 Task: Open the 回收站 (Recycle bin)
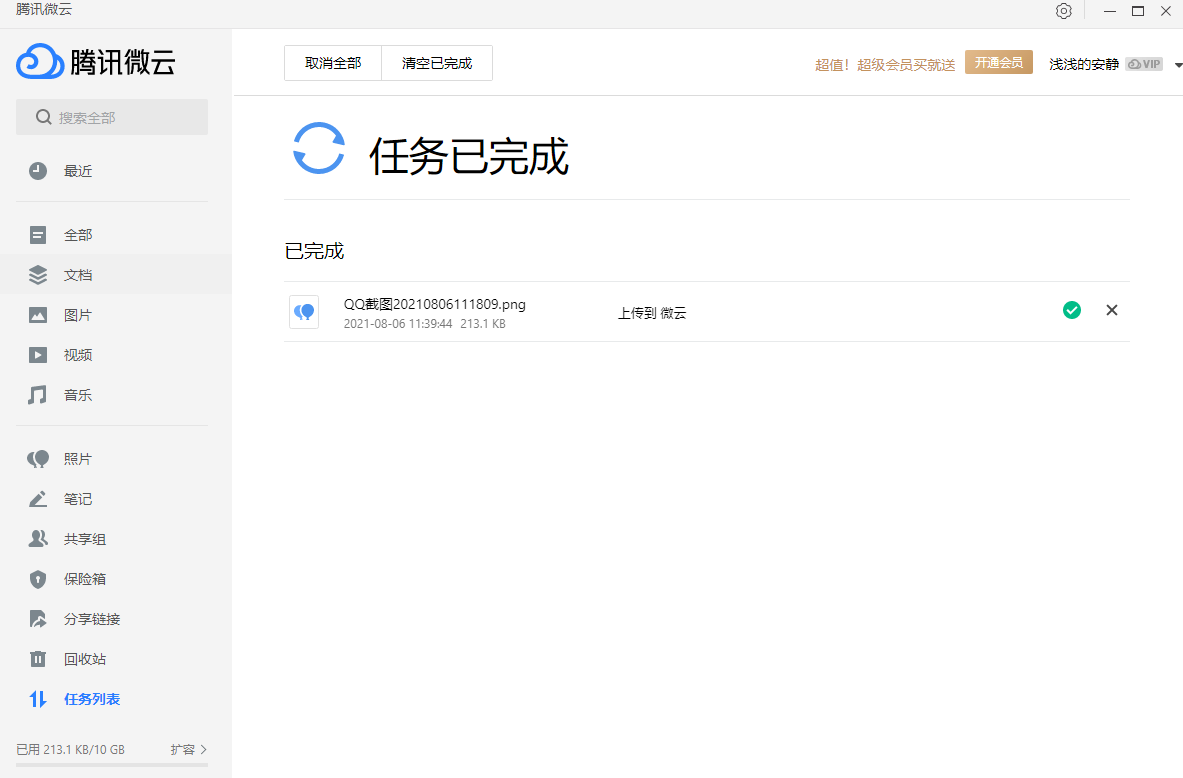[80, 658]
